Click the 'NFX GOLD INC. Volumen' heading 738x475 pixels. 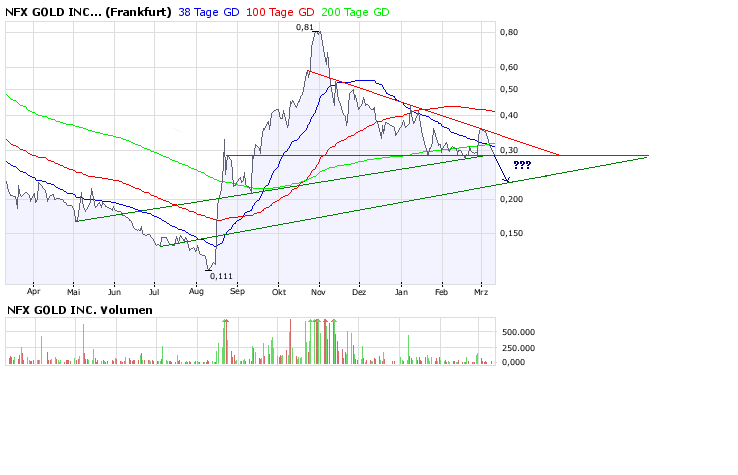click(80, 310)
